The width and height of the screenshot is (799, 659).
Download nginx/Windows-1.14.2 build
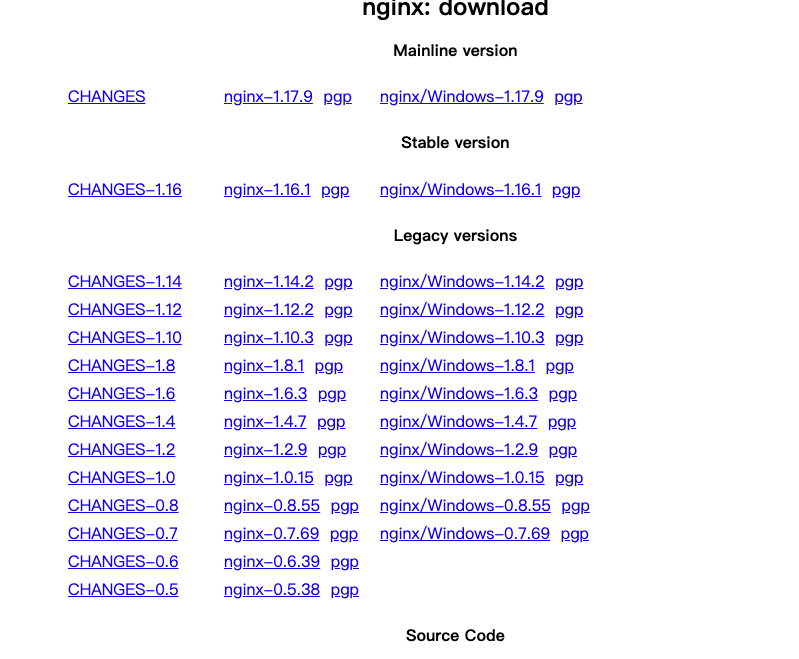(x=462, y=281)
